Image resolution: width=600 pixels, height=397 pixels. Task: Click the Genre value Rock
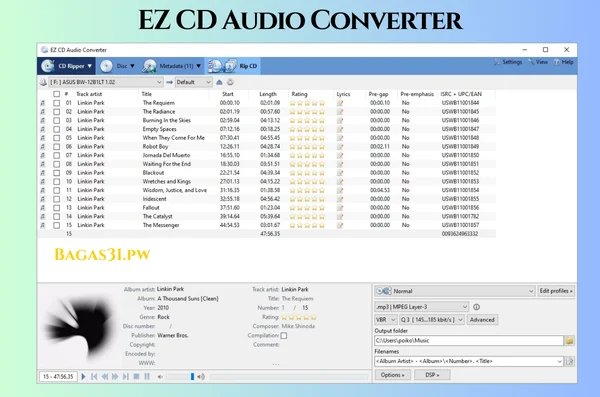point(163,317)
